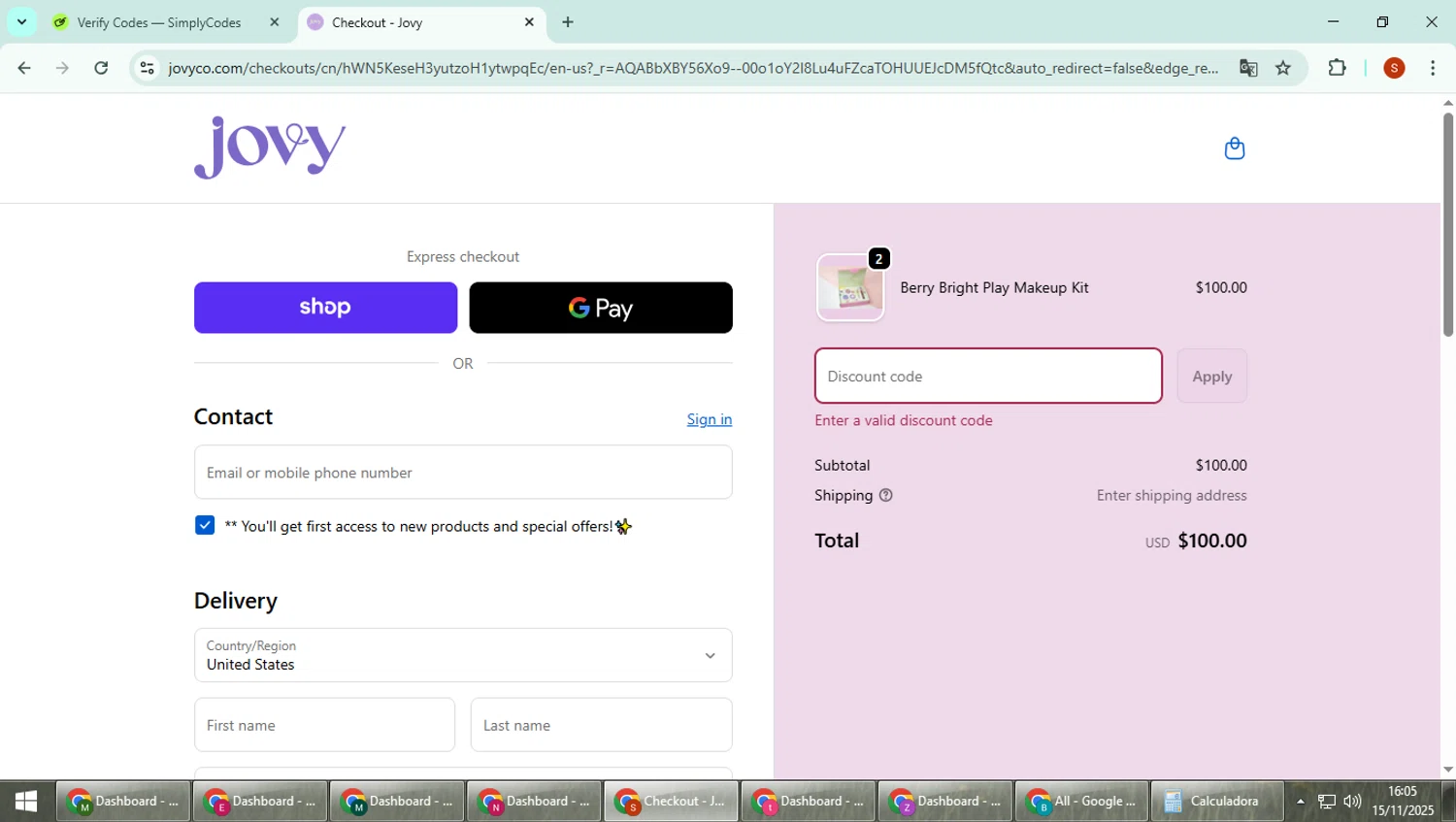
Task: Open the Chrome profile avatar S
Action: coord(1394,68)
